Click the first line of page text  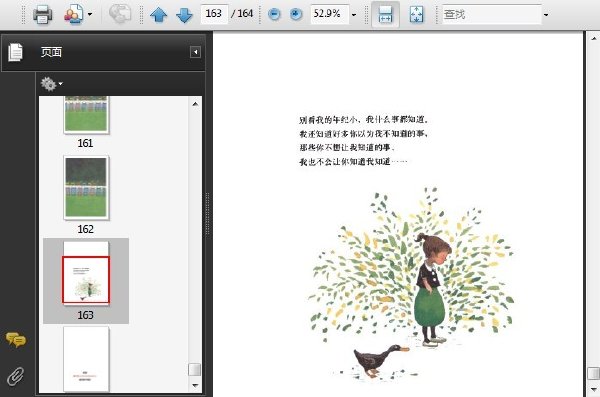[x=364, y=120]
